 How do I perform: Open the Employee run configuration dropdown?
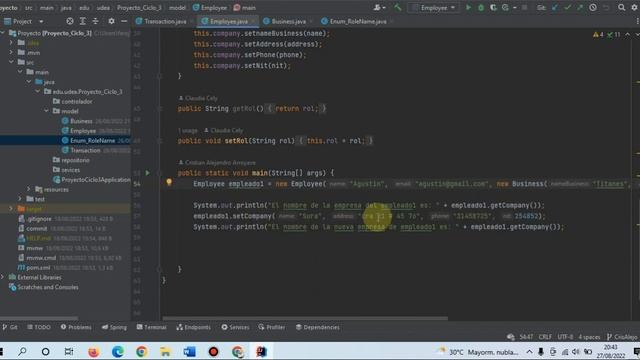[x=433, y=7]
